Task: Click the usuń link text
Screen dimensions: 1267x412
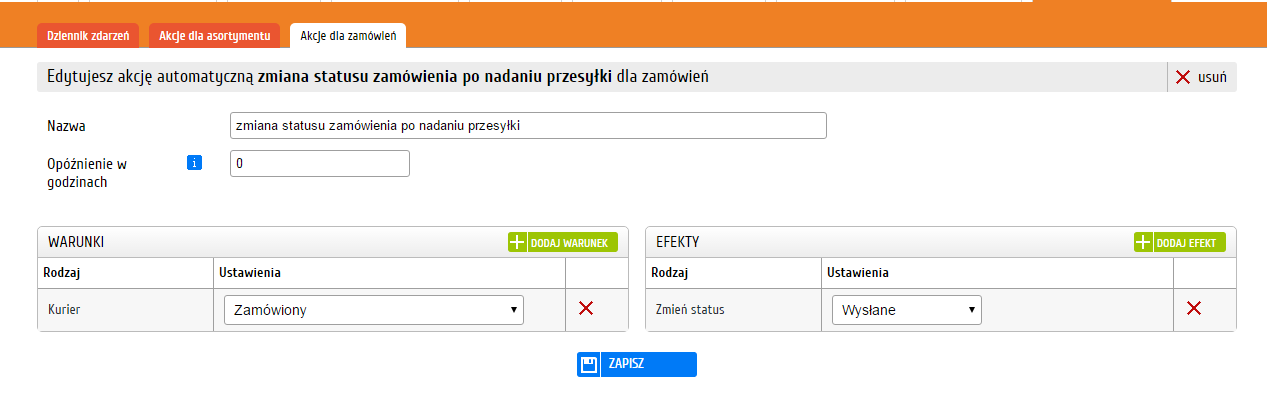Action: tap(1212, 77)
